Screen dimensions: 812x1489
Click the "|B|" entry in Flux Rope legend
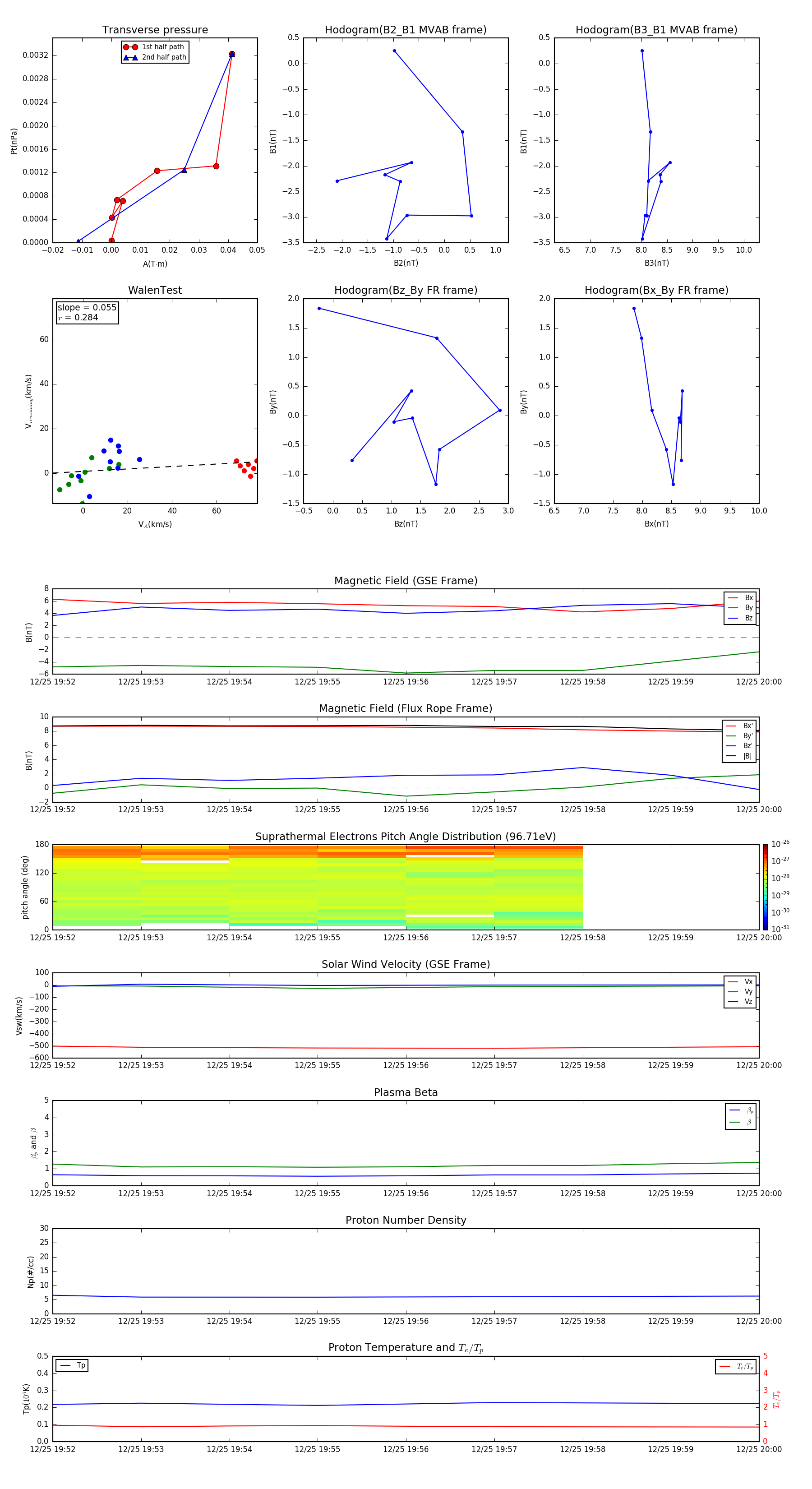coord(740,757)
